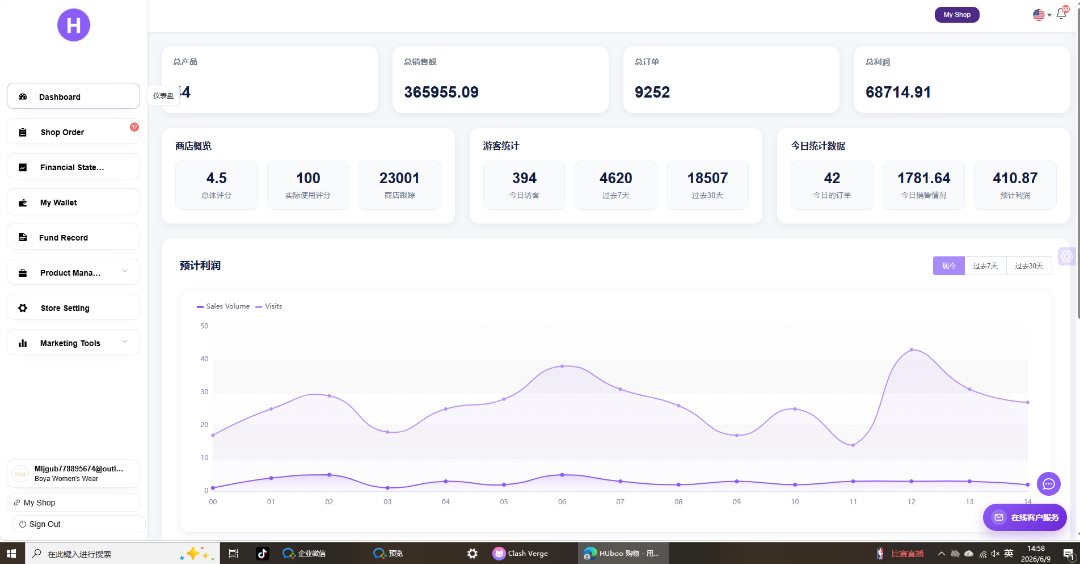This screenshot has width=1080, height=564.
Task: Click the settings gear widget at right edge
Action: click(1067, 256)
